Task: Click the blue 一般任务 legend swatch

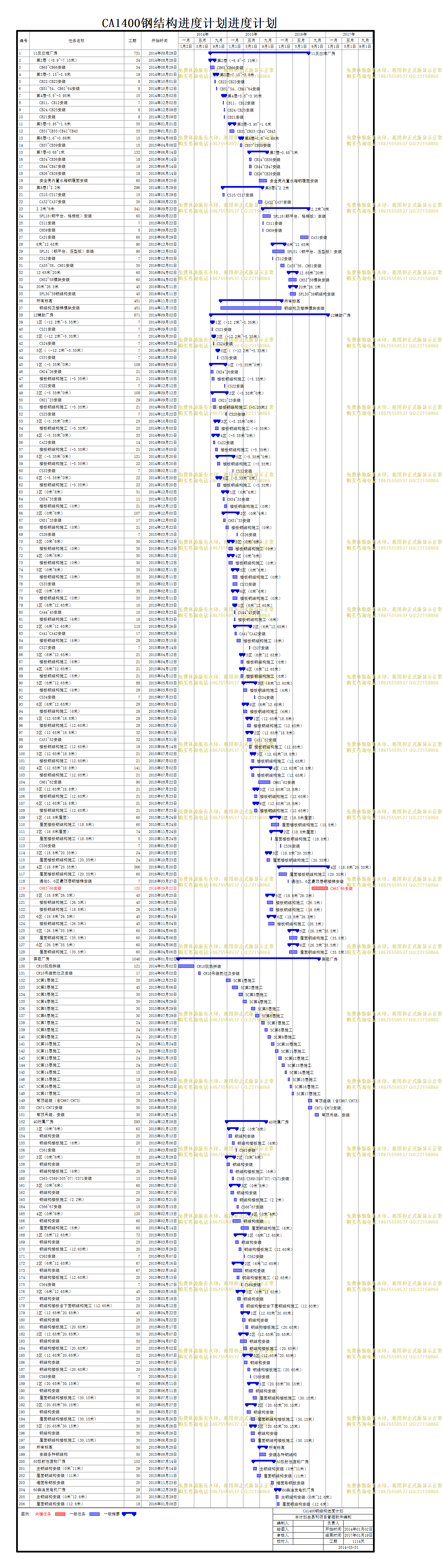Action: tap(94, 1514)
